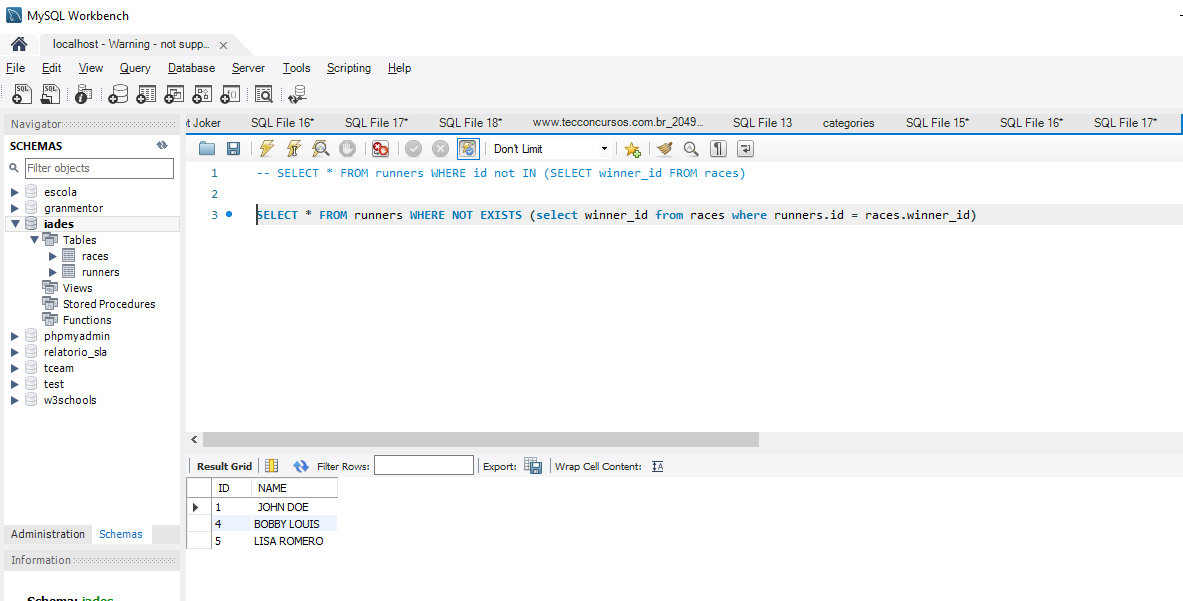
Task: Switch to the Schemas navigator tab
Action: pos(121,534)
